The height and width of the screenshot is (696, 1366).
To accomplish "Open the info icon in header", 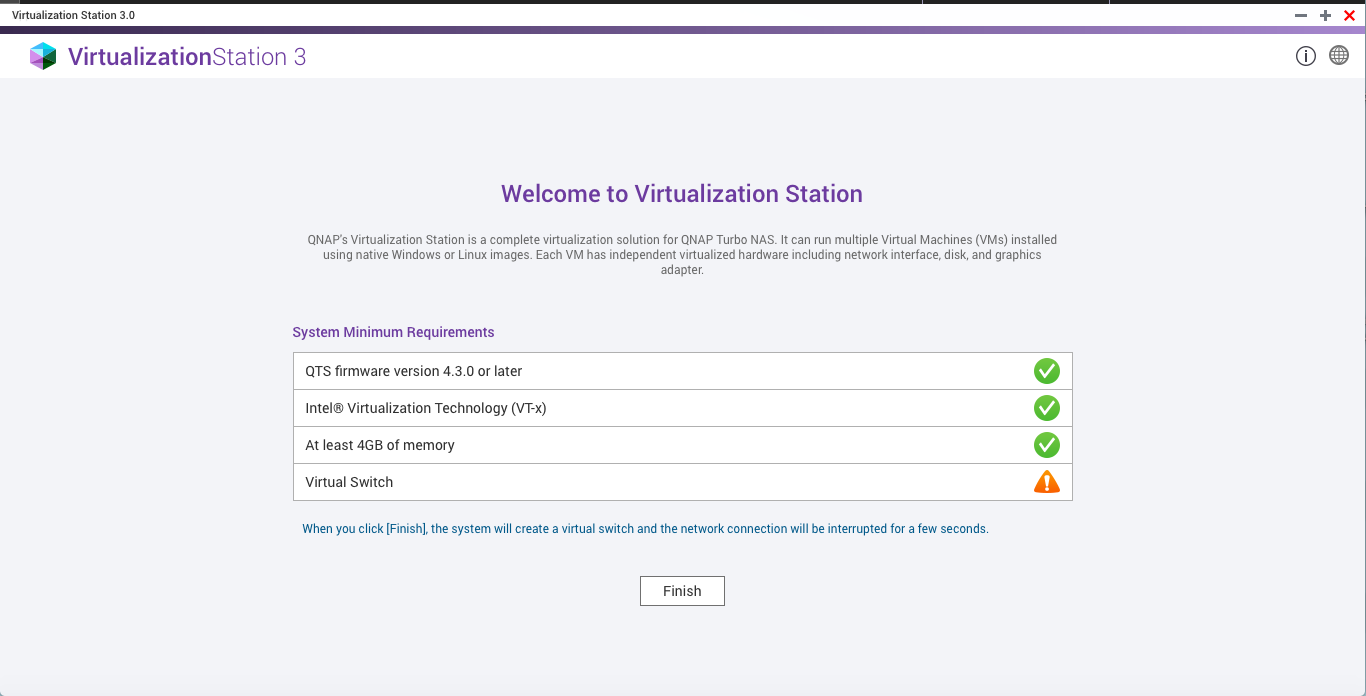I will click(x=1305, y=56).
